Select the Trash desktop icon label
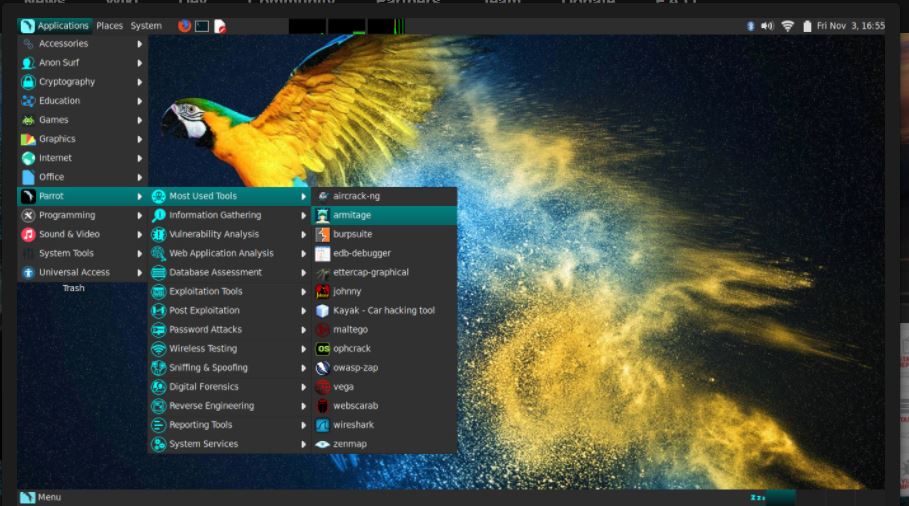 point(74,288)
